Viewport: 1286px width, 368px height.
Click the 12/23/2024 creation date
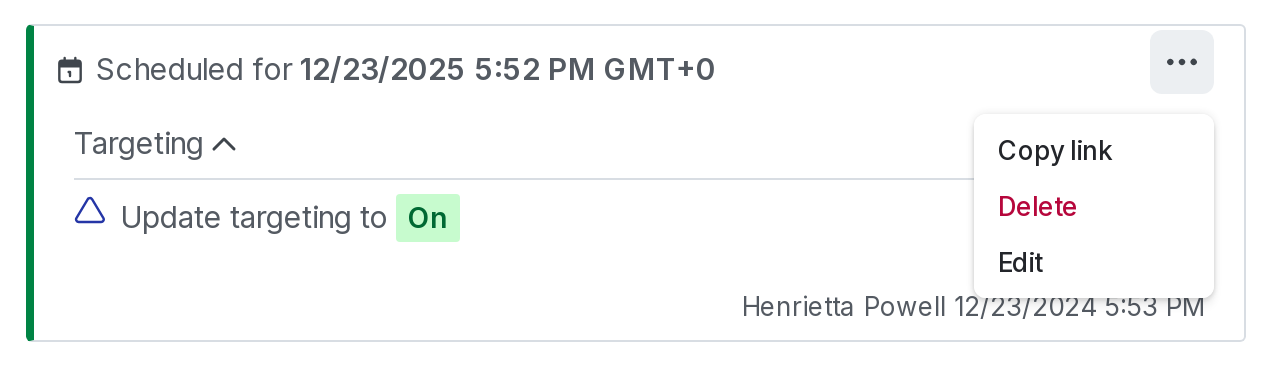1025,306
